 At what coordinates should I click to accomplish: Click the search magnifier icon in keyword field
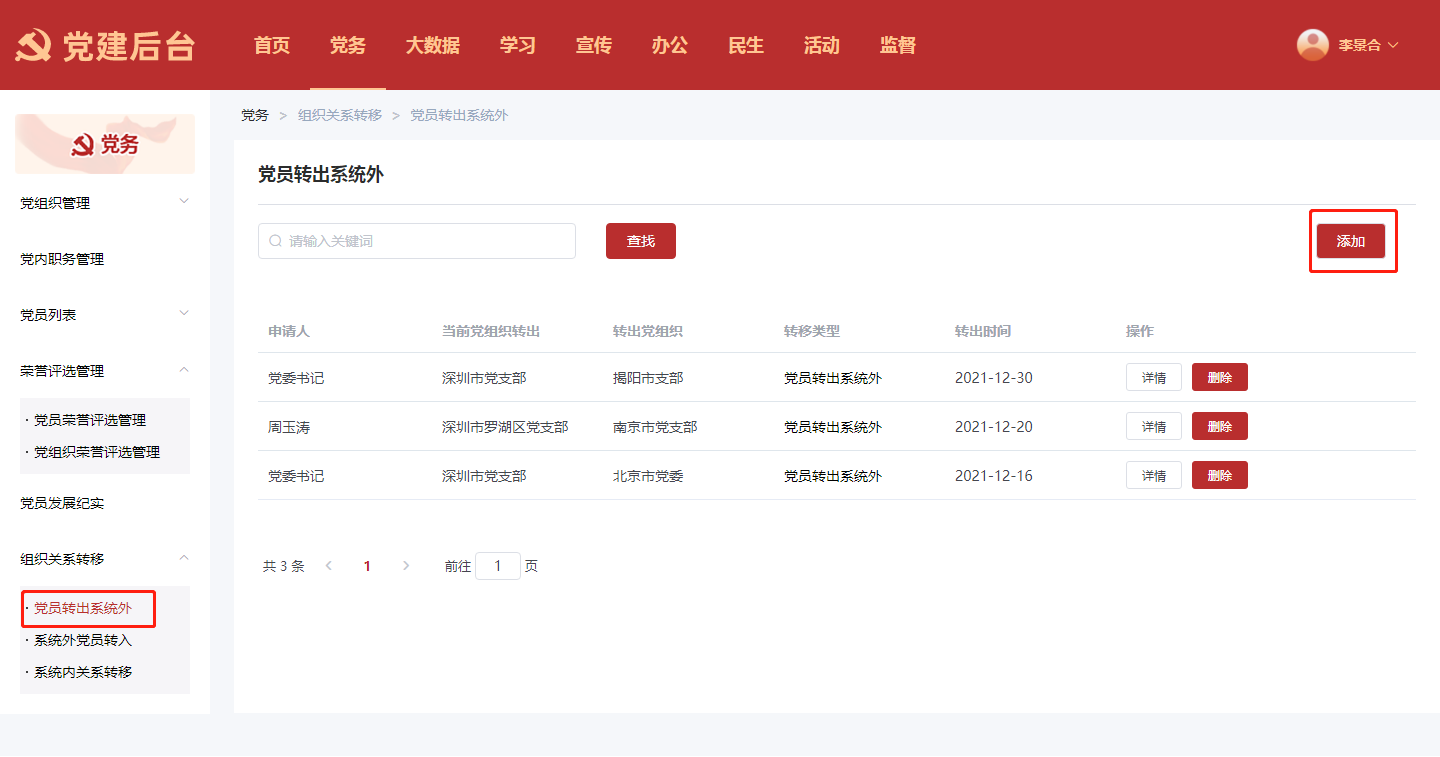pos(276,241)
